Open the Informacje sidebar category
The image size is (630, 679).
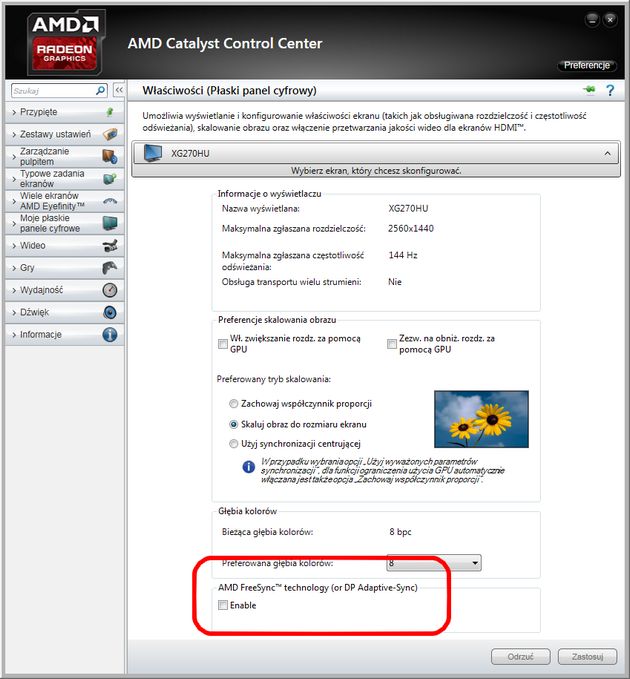point(64,335)
